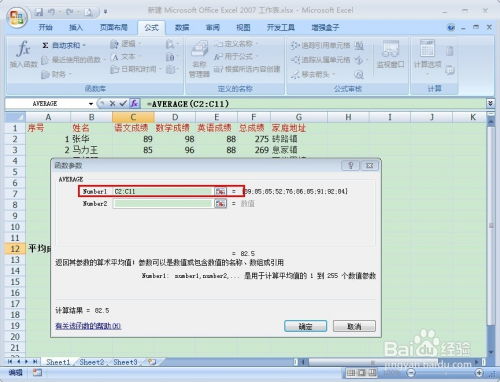Cancel formula entry with X button
Screen dimensions: 500x382
pos(112,104)
